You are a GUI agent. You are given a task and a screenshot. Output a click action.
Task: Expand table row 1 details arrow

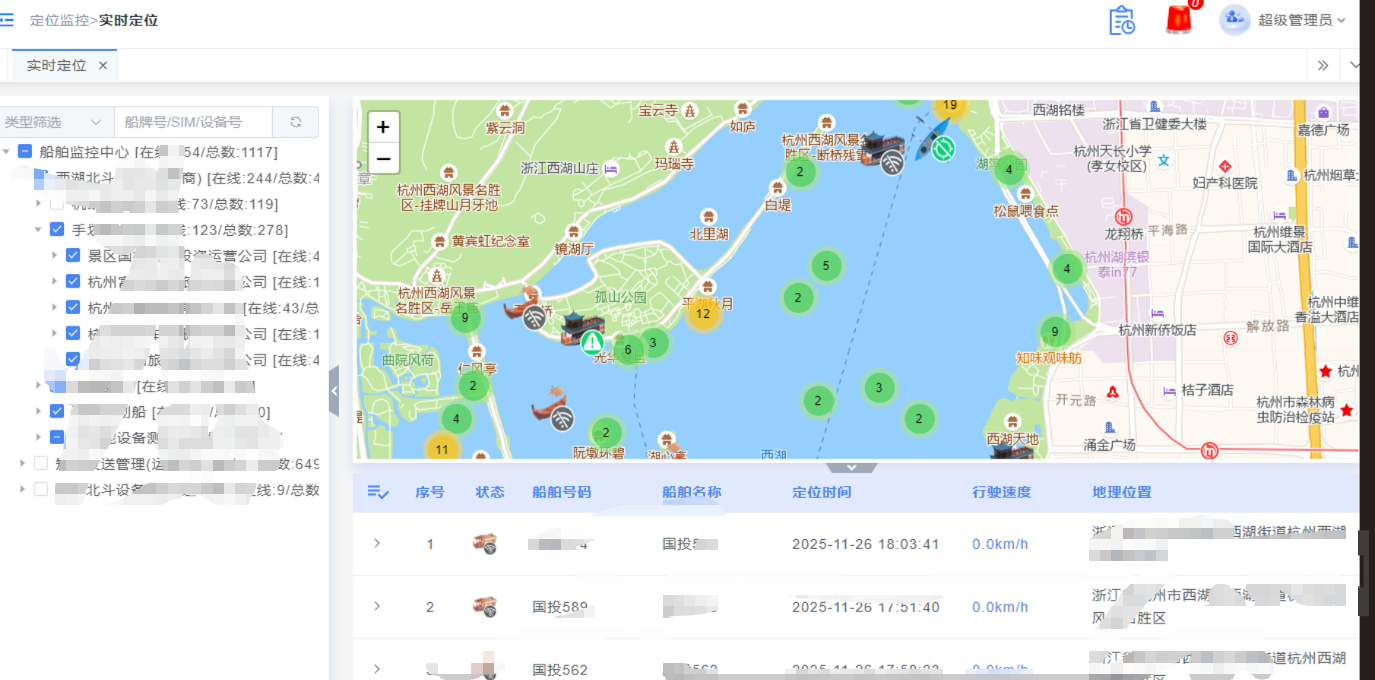pyautogui.click(x=377, y=543)
